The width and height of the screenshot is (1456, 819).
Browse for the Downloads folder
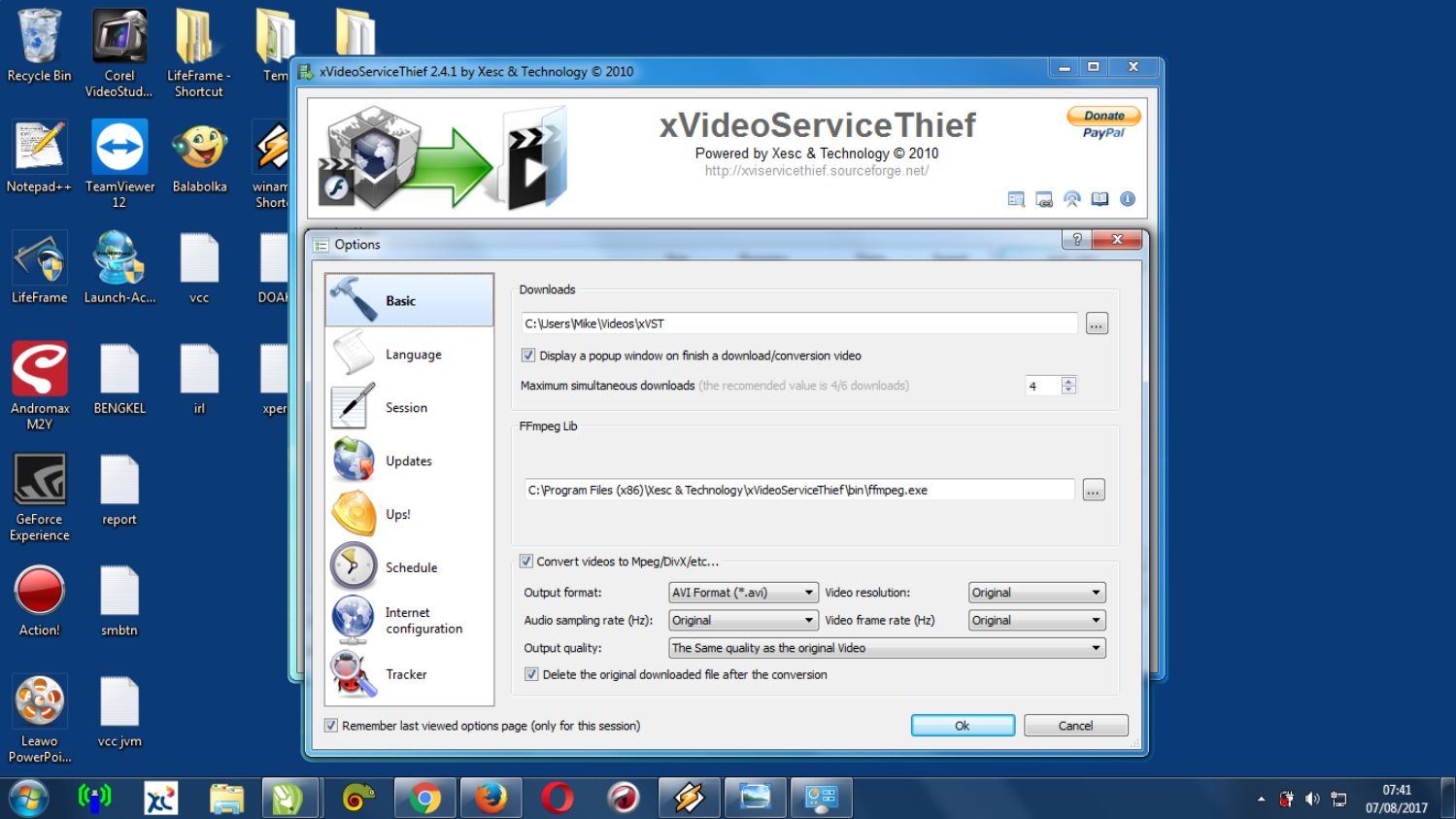point(1097,324)
